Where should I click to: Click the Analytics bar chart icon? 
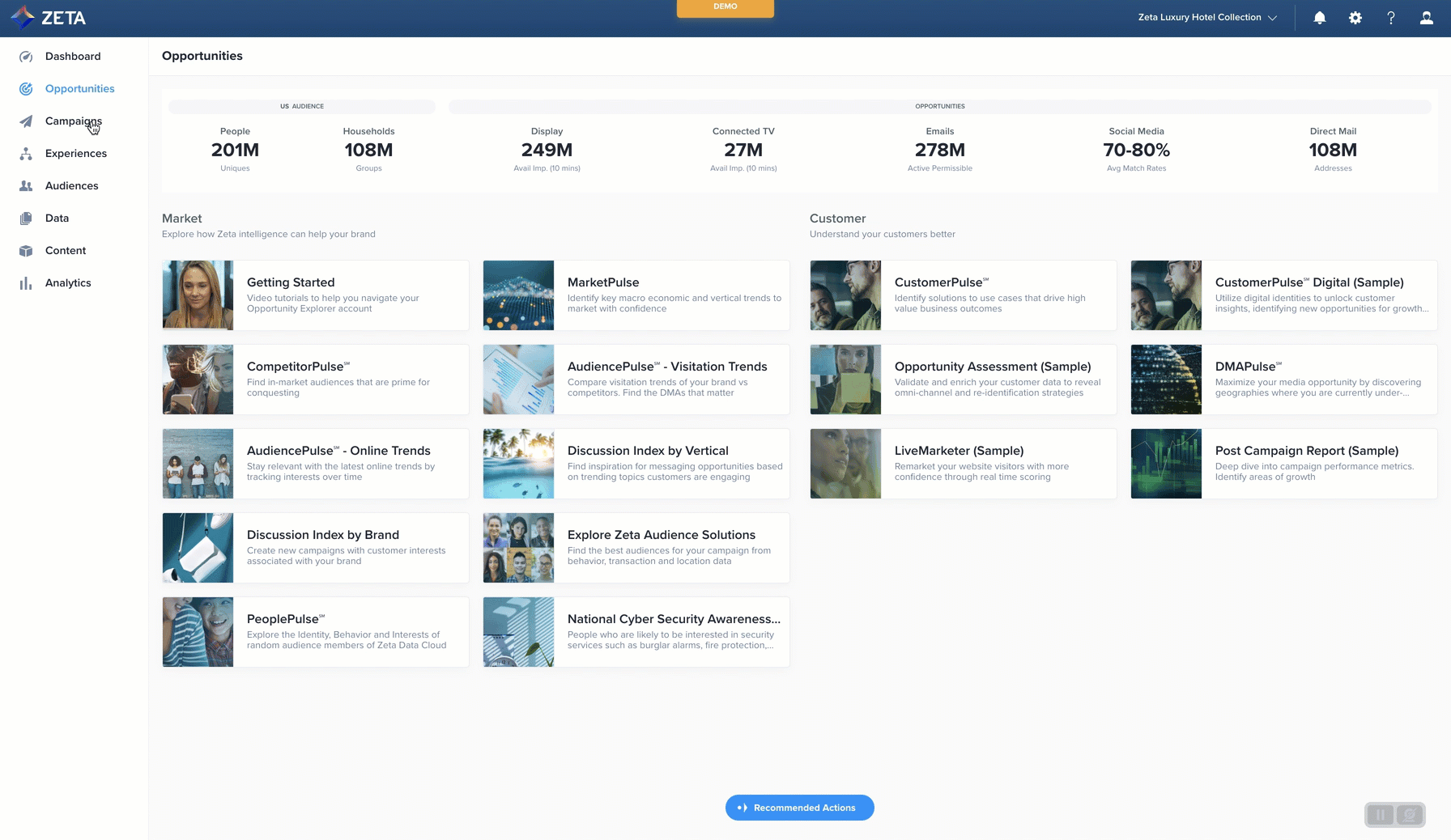pos(26,283)
